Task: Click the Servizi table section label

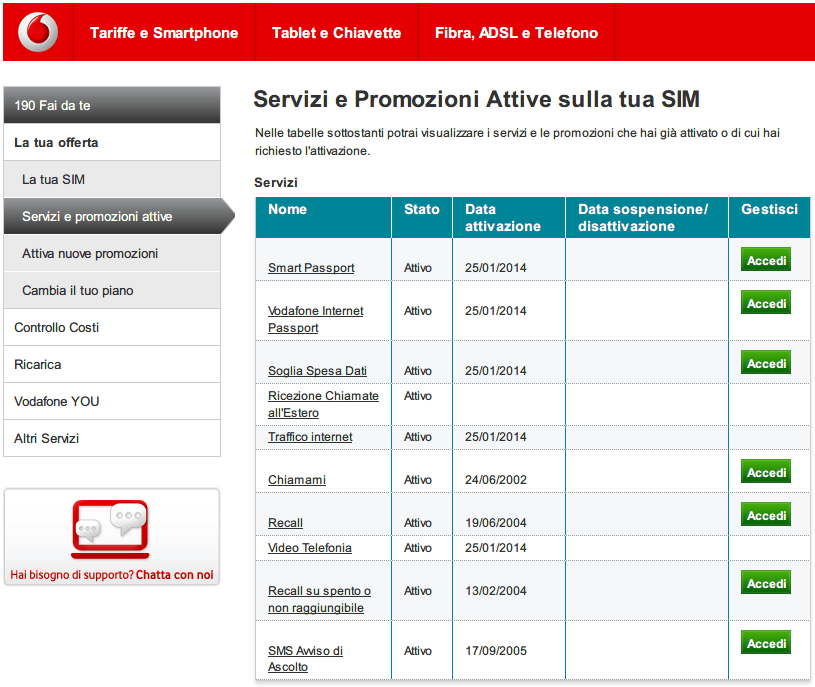Action: (276, 183)
